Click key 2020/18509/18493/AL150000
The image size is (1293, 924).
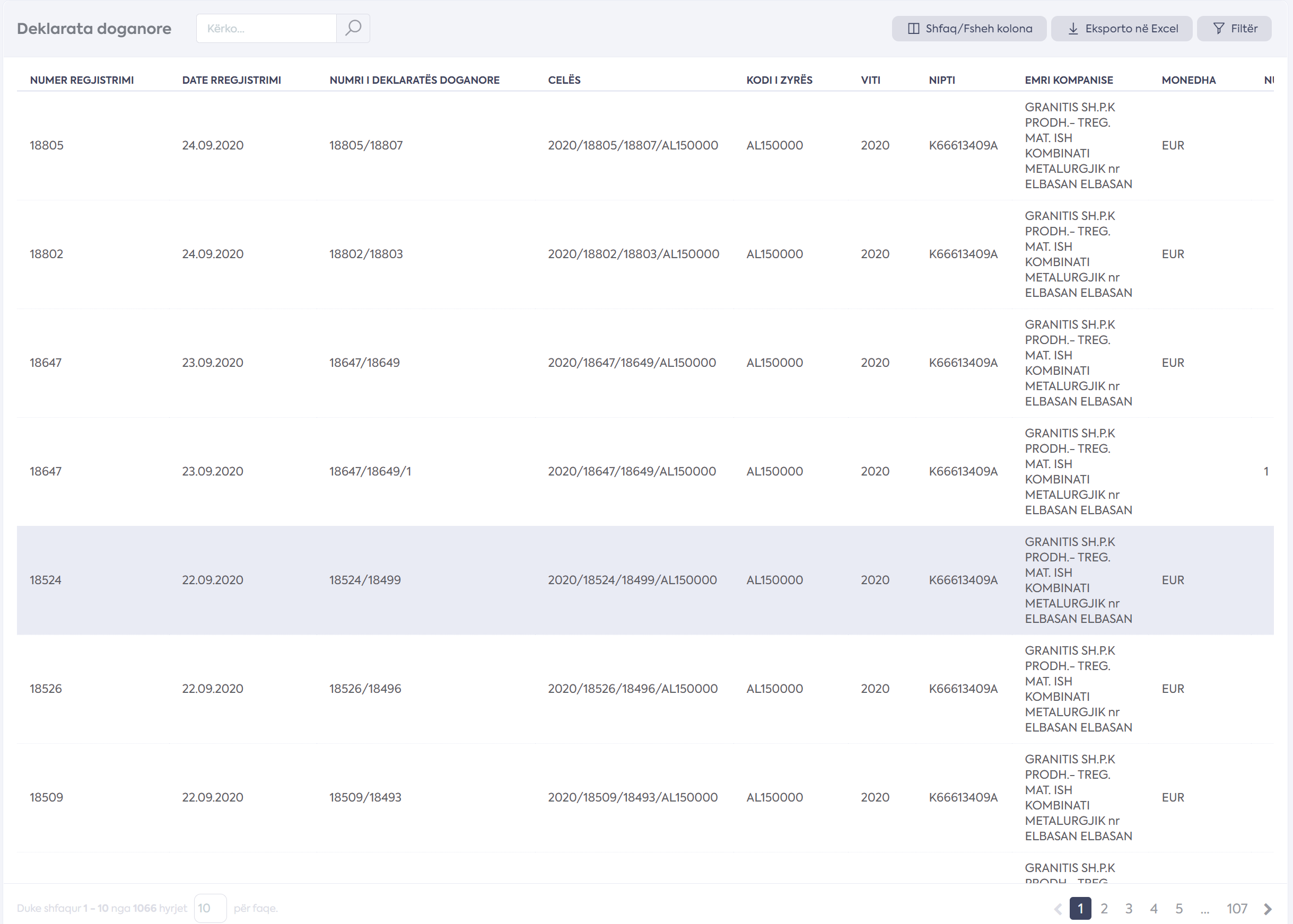[633, 798]
